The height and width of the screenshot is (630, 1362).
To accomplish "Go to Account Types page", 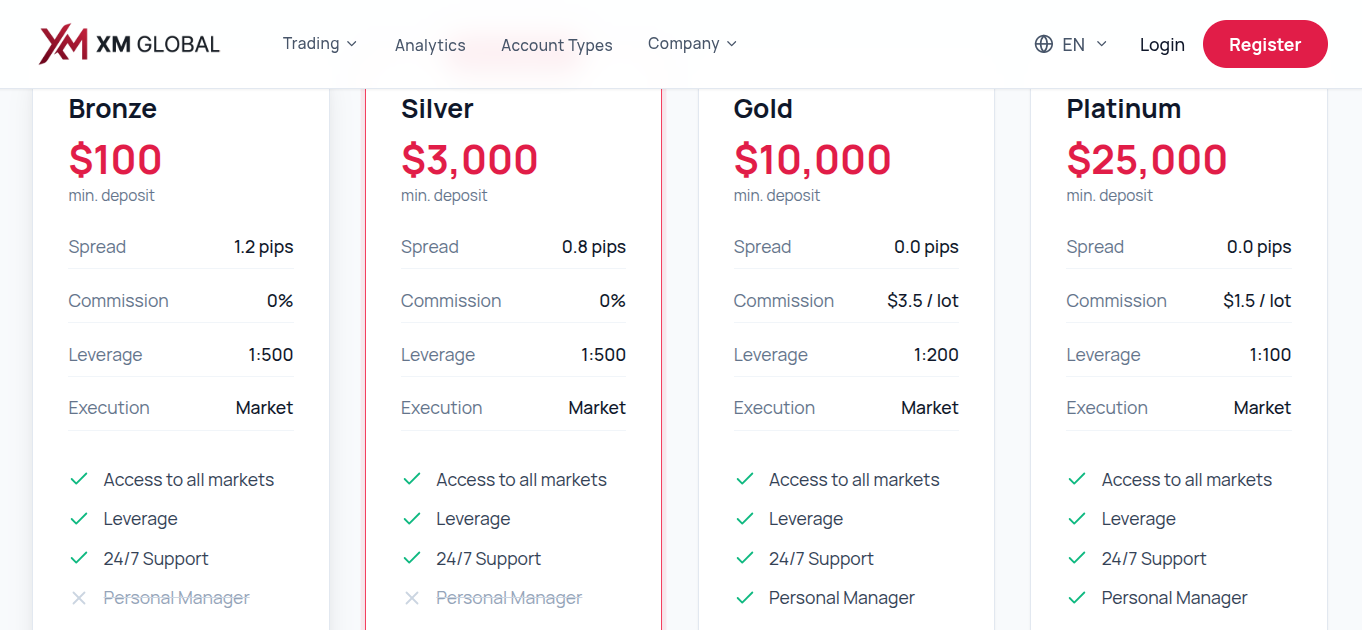I will [x=557, y=45].
